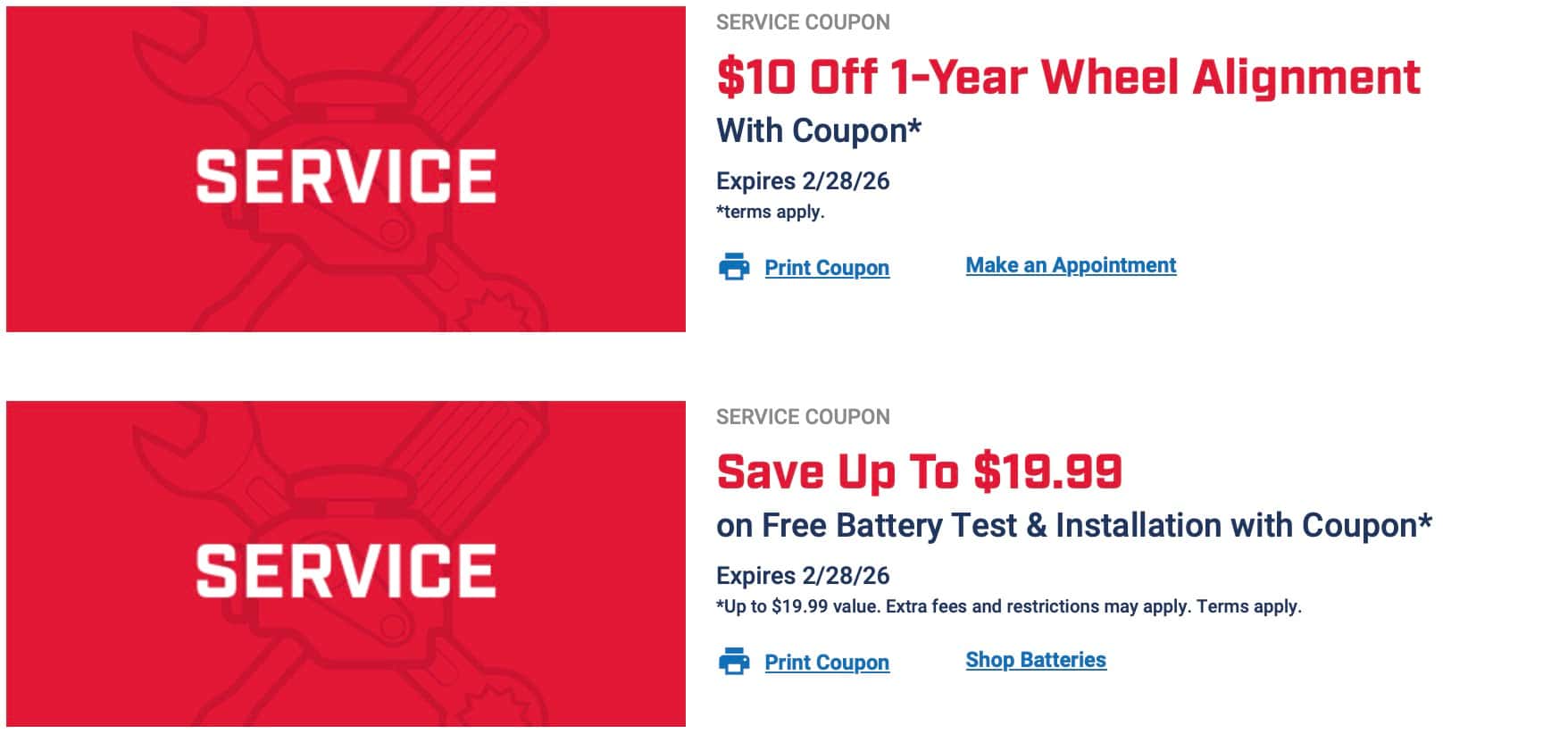Print the $10 off wheel alignment coupon
1568x734 pixels.
tap(826, 268)
